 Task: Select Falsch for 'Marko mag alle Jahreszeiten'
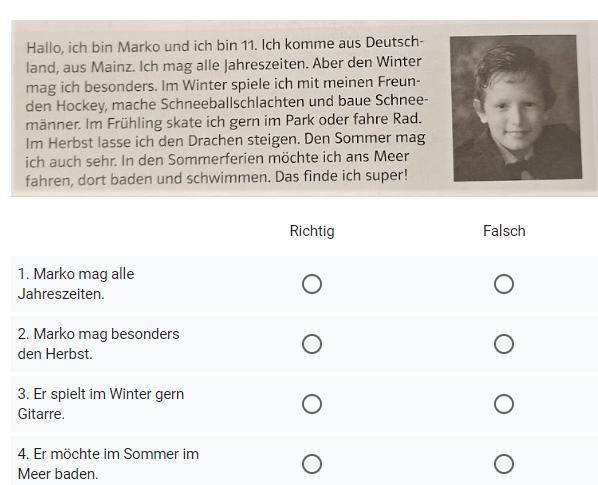coord(503,284)
